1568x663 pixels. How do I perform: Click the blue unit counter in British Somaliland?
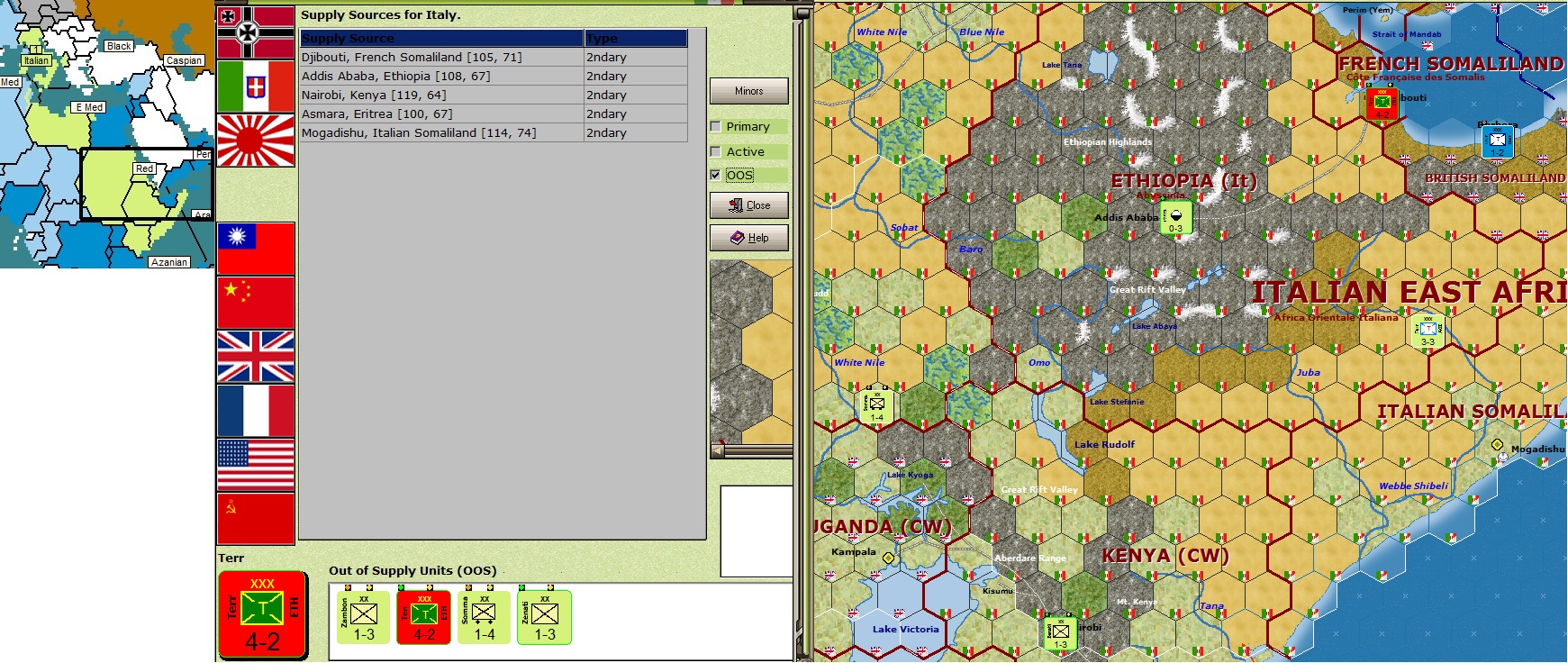[1497, 141]
